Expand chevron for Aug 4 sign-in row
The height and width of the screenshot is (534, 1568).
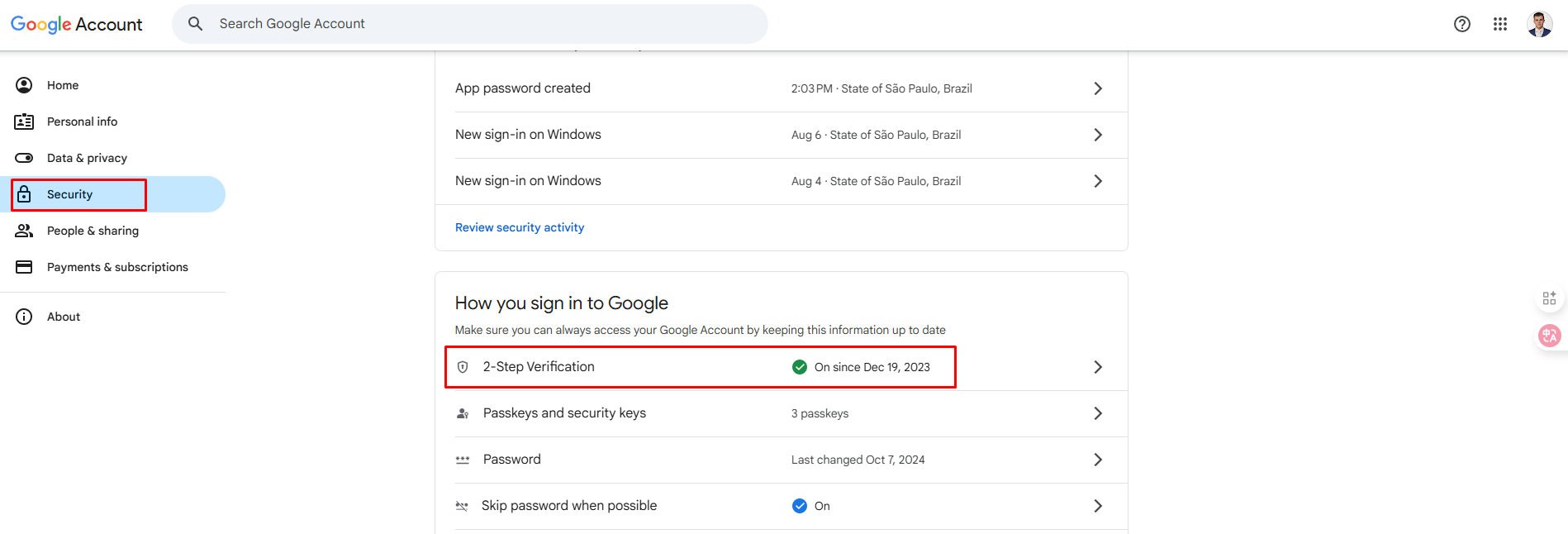pos(1098,181)
